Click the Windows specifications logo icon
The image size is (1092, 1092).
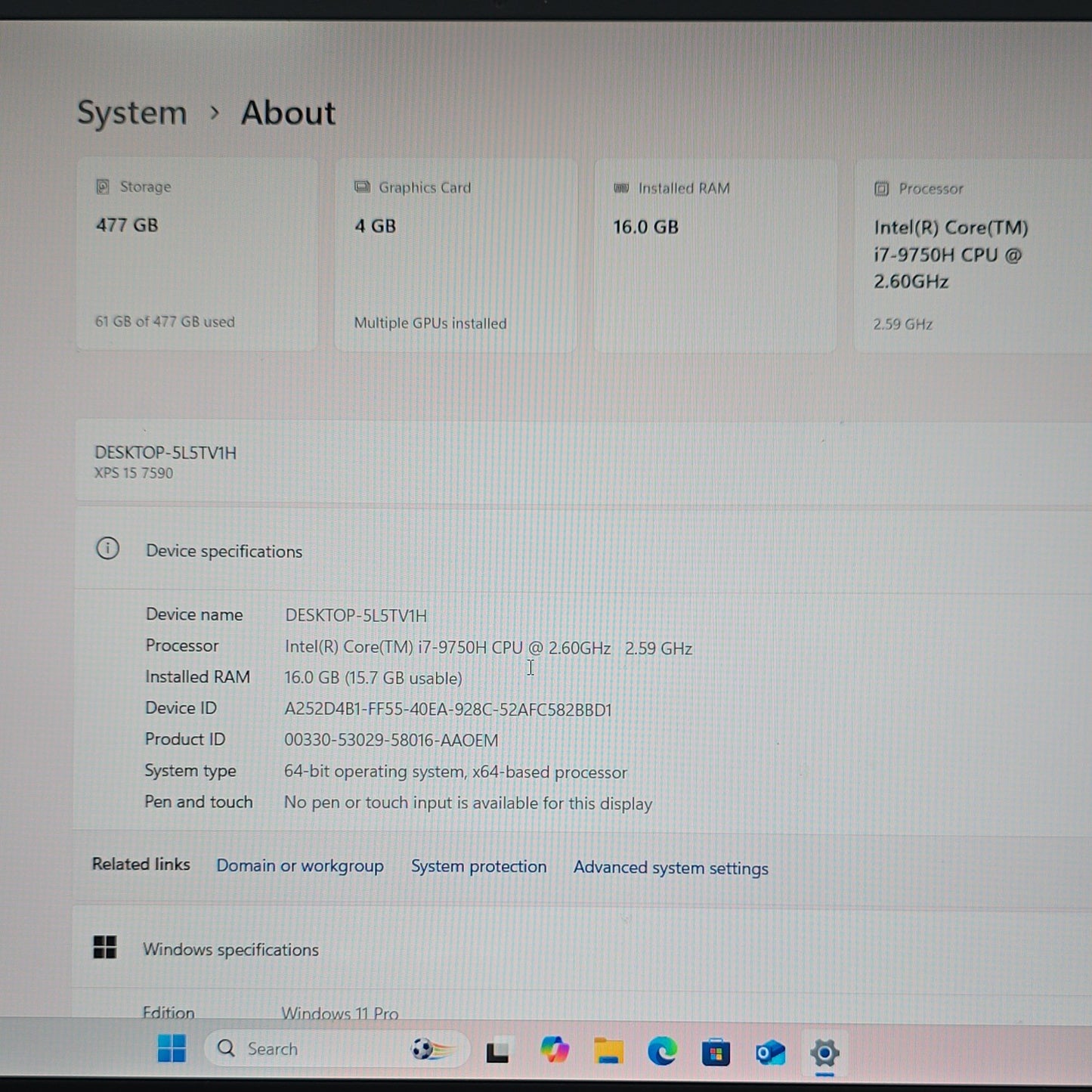point(104,947)
